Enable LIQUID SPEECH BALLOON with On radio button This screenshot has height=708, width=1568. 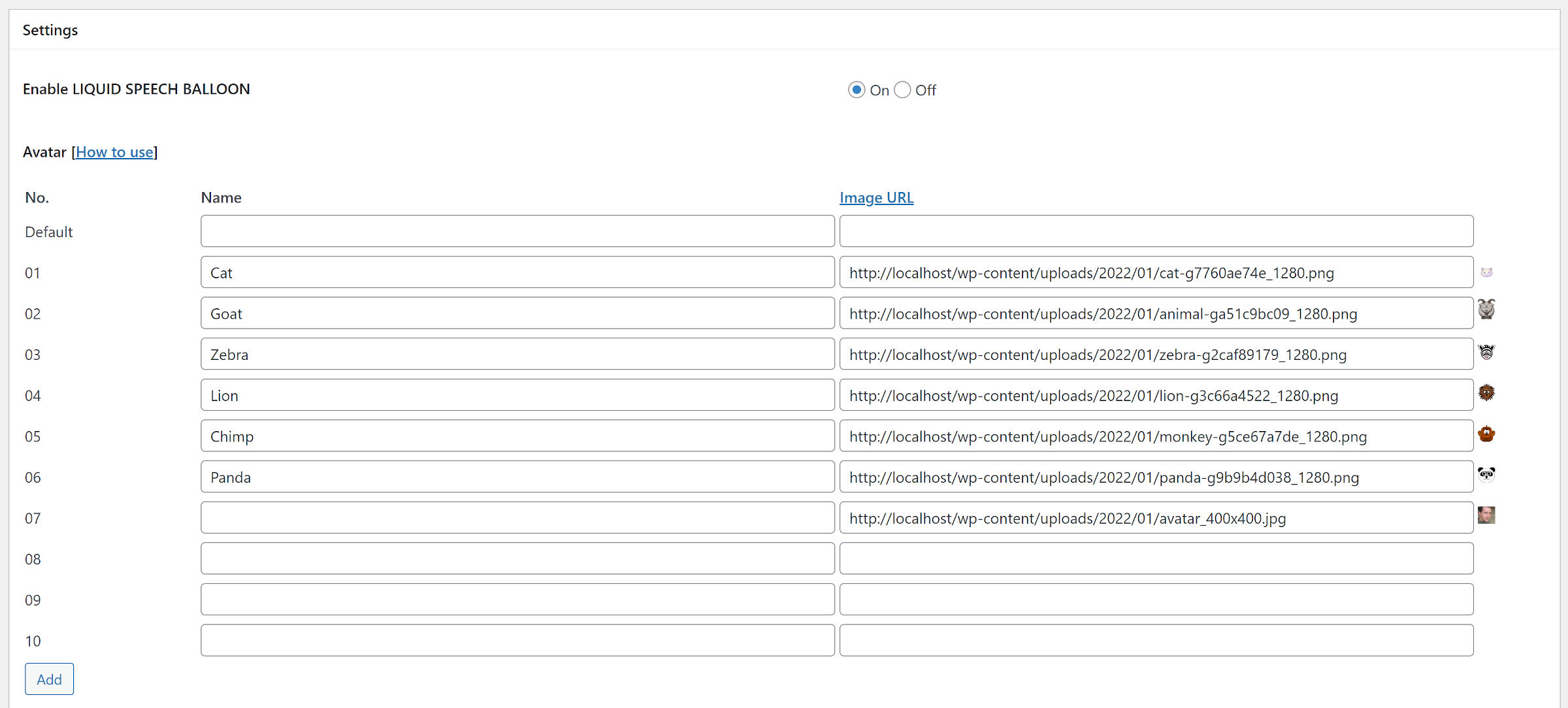point(856,89)
